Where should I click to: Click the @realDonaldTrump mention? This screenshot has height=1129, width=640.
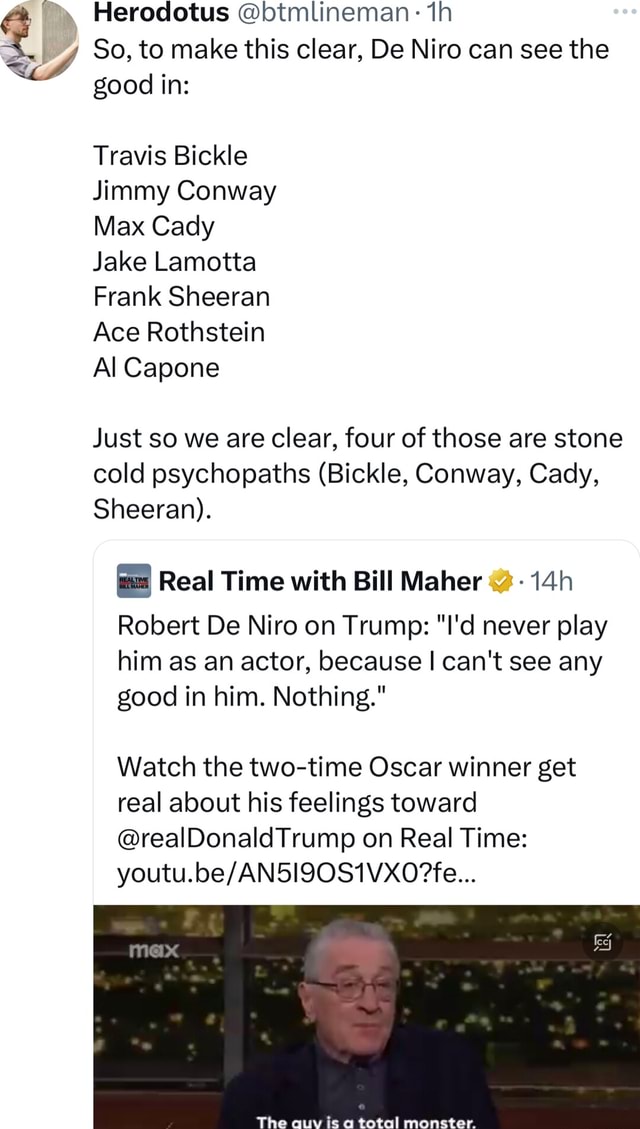(235, 838)
